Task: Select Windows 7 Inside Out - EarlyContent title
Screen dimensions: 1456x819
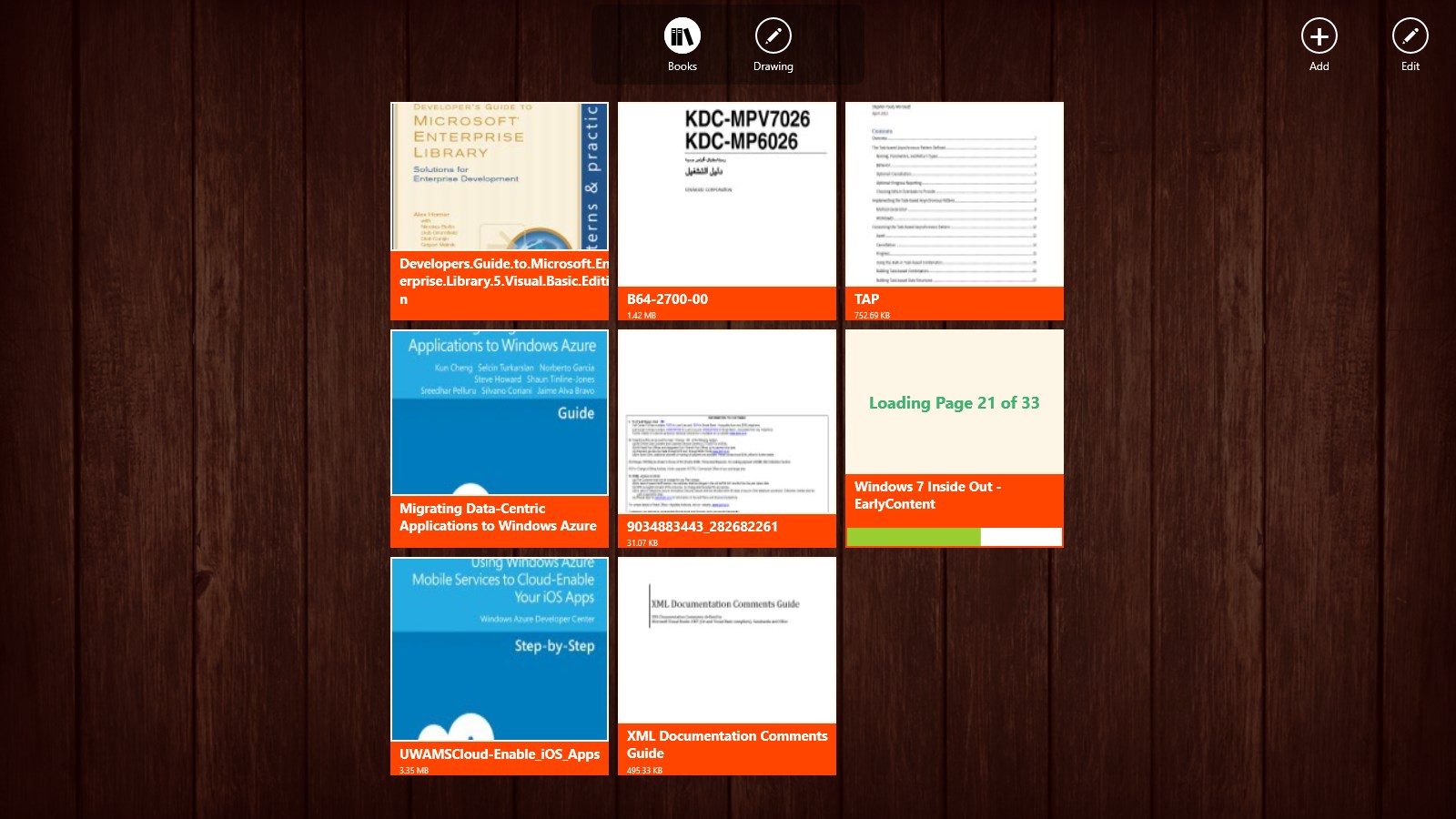Action: pos(927,495)
